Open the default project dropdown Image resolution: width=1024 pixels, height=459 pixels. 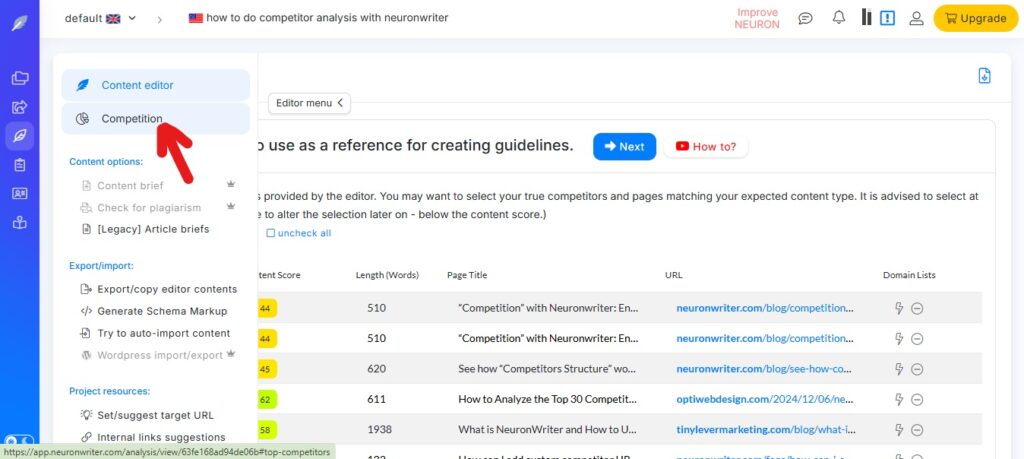tap(101, 18)
